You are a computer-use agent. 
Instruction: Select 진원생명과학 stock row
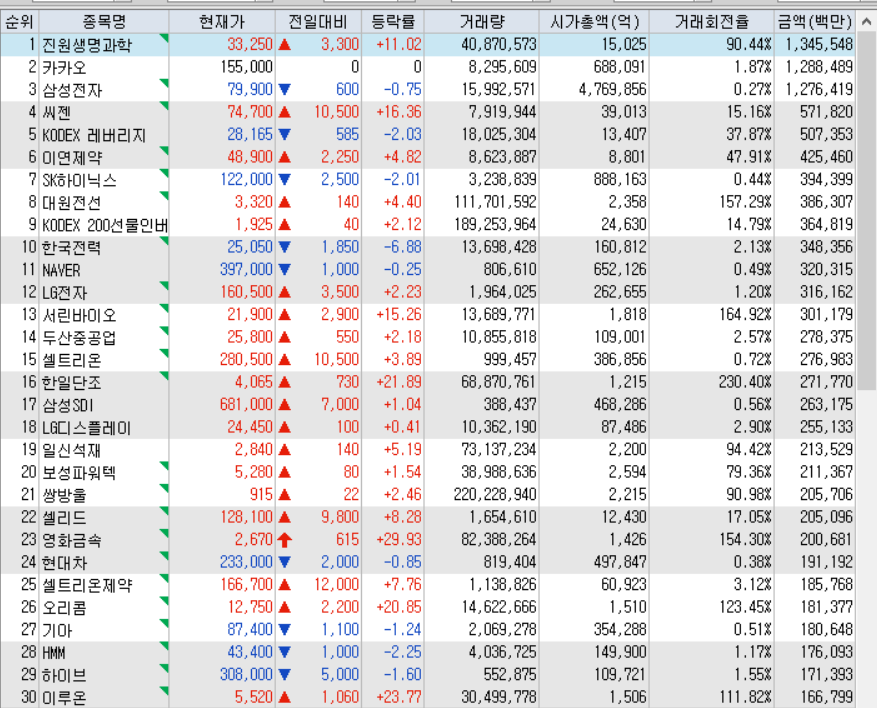pyautogui.click(x=428, y=45)
